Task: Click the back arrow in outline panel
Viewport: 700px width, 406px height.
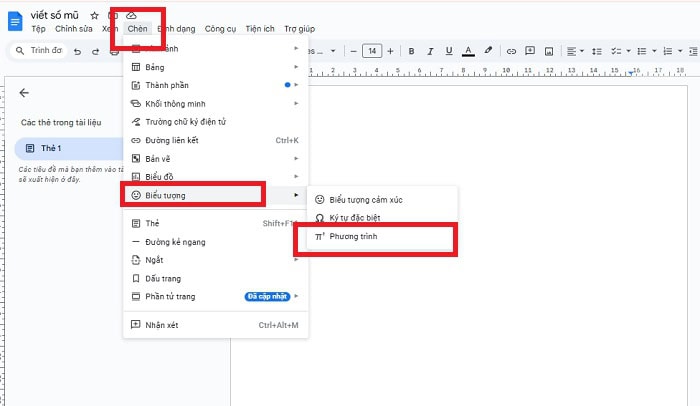Action: pyautogui.click(x=24, y=93)
